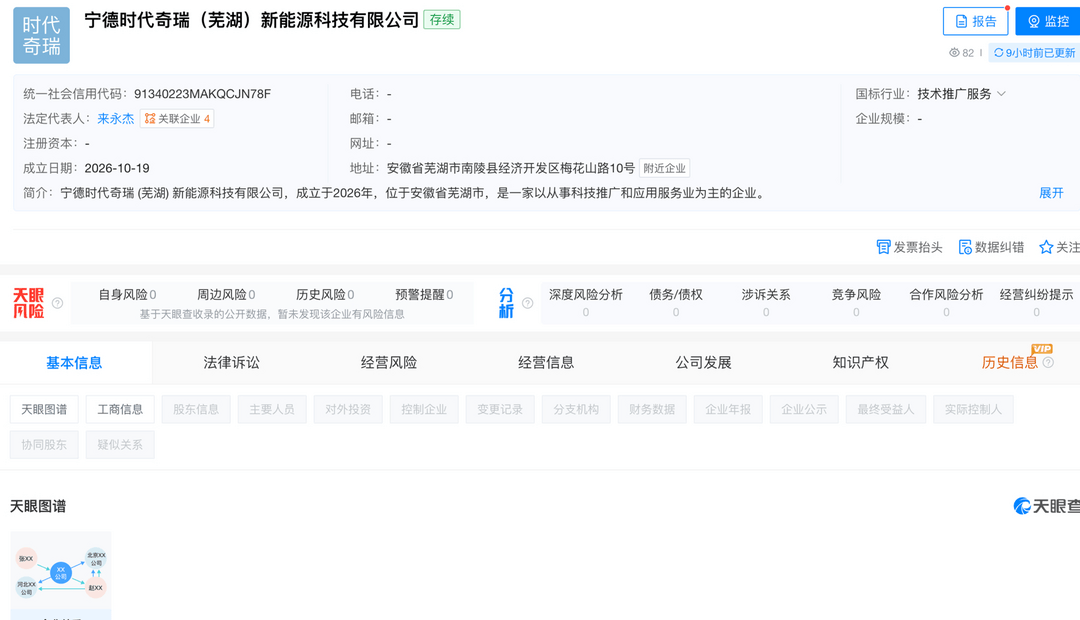Select 疑似关系 sub-section button
This screenshot has height=620, width=1080.
(x=120, y=445)
